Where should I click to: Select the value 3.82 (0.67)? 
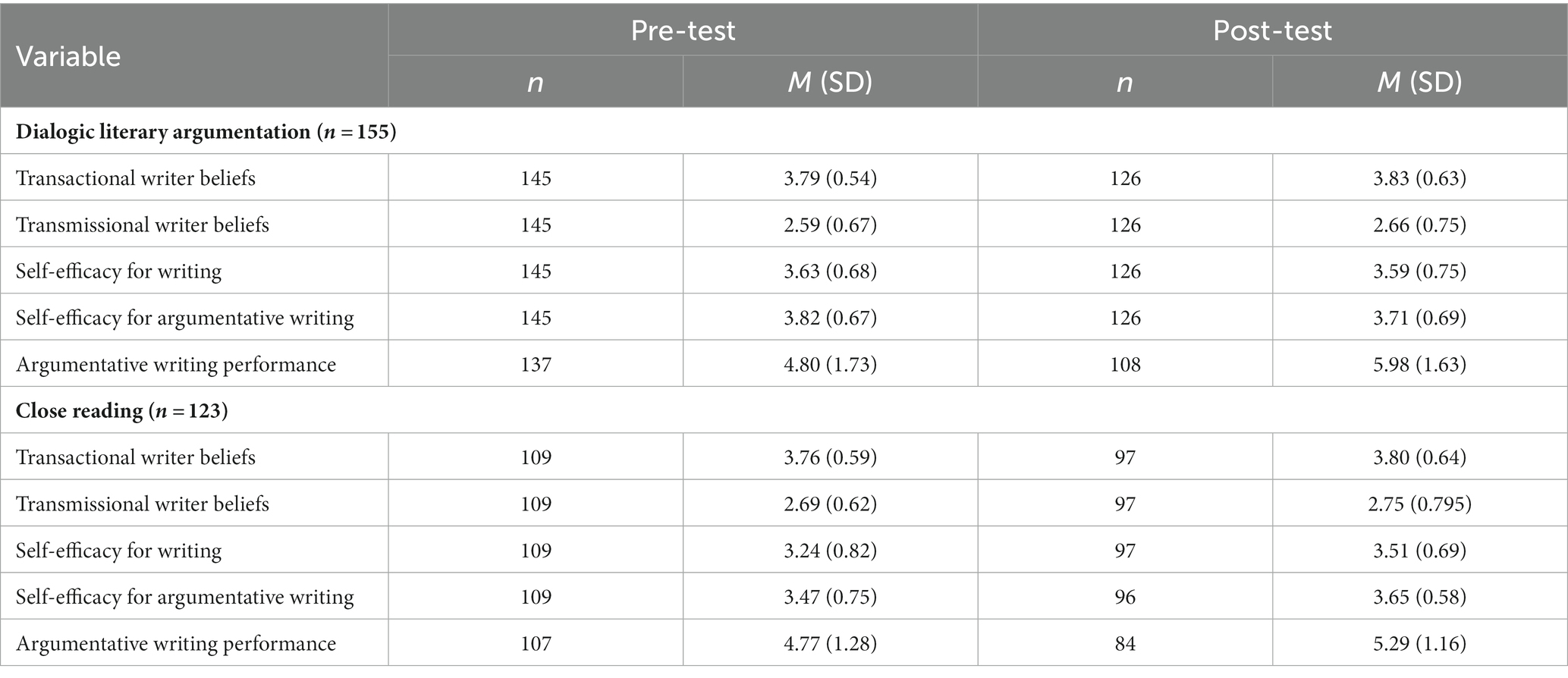click(x=830, y=318)
